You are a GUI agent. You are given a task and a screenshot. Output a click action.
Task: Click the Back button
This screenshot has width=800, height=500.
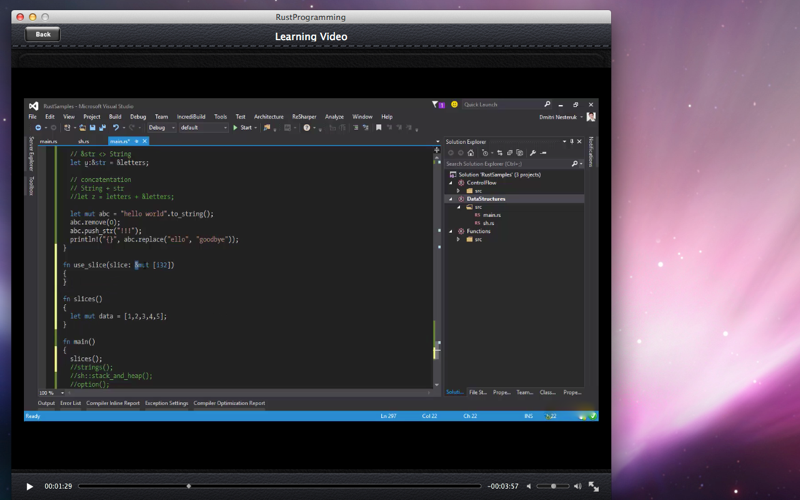click(43, 35)
